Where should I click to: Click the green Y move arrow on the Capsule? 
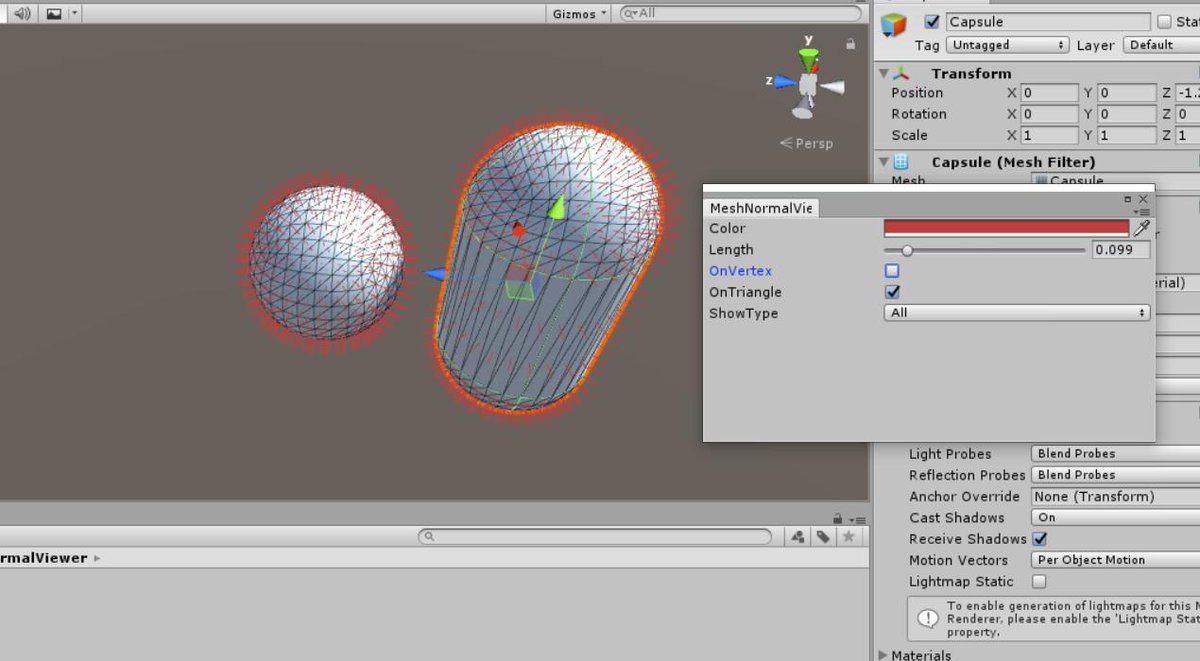[x=556, y=207]
